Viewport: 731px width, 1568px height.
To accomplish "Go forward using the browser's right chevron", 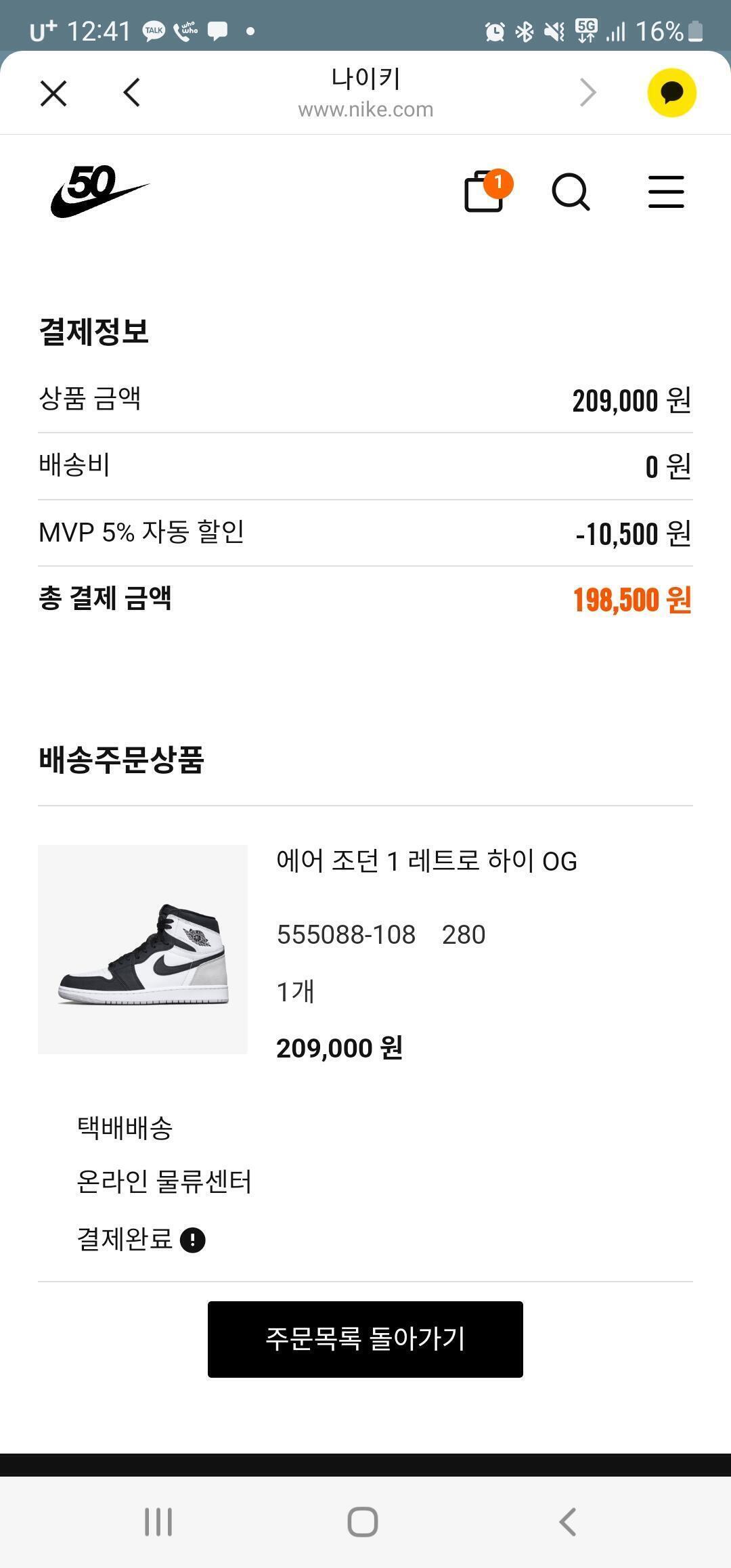I will [588, 93].
